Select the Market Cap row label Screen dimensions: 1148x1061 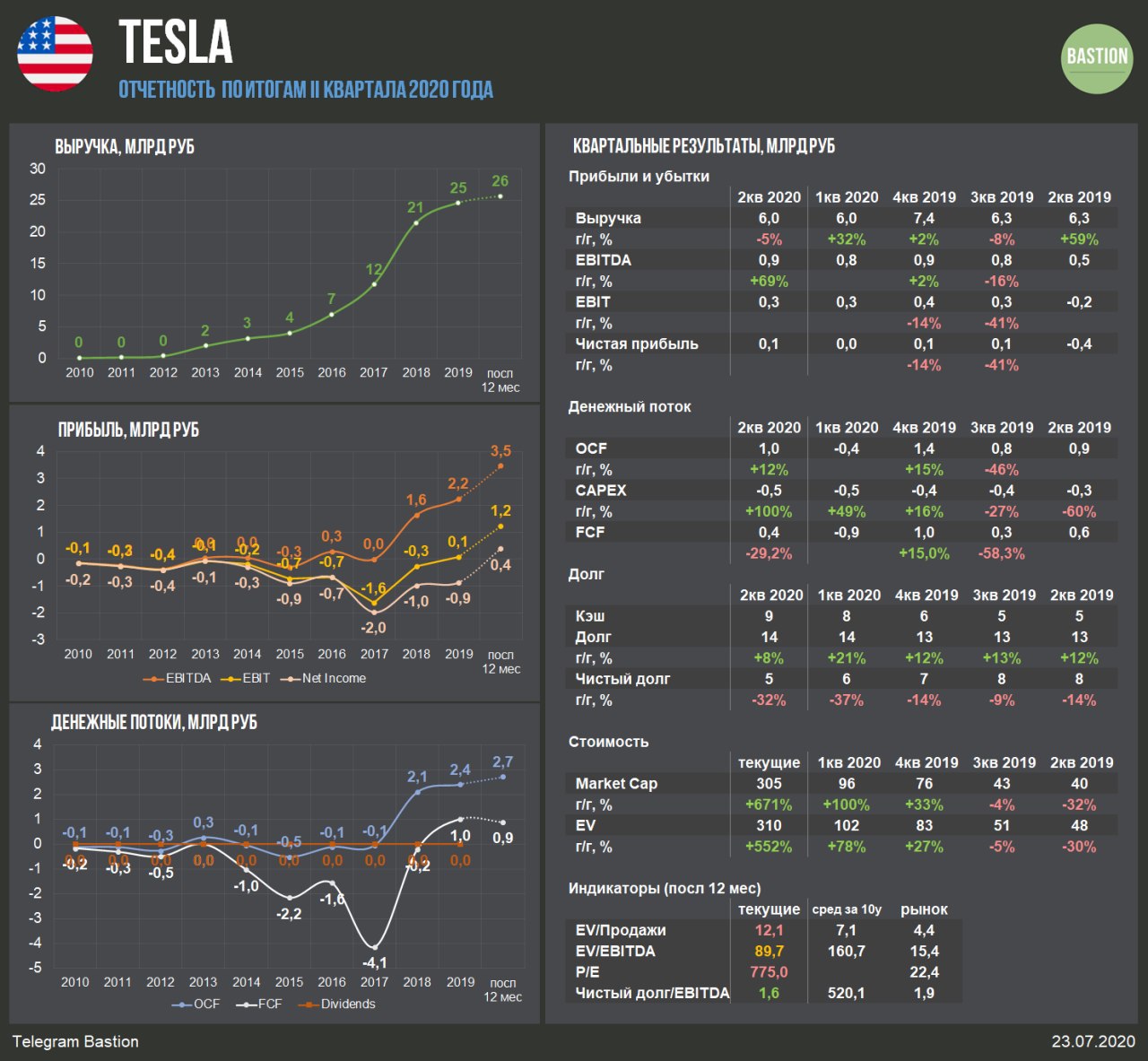point(616,784)
